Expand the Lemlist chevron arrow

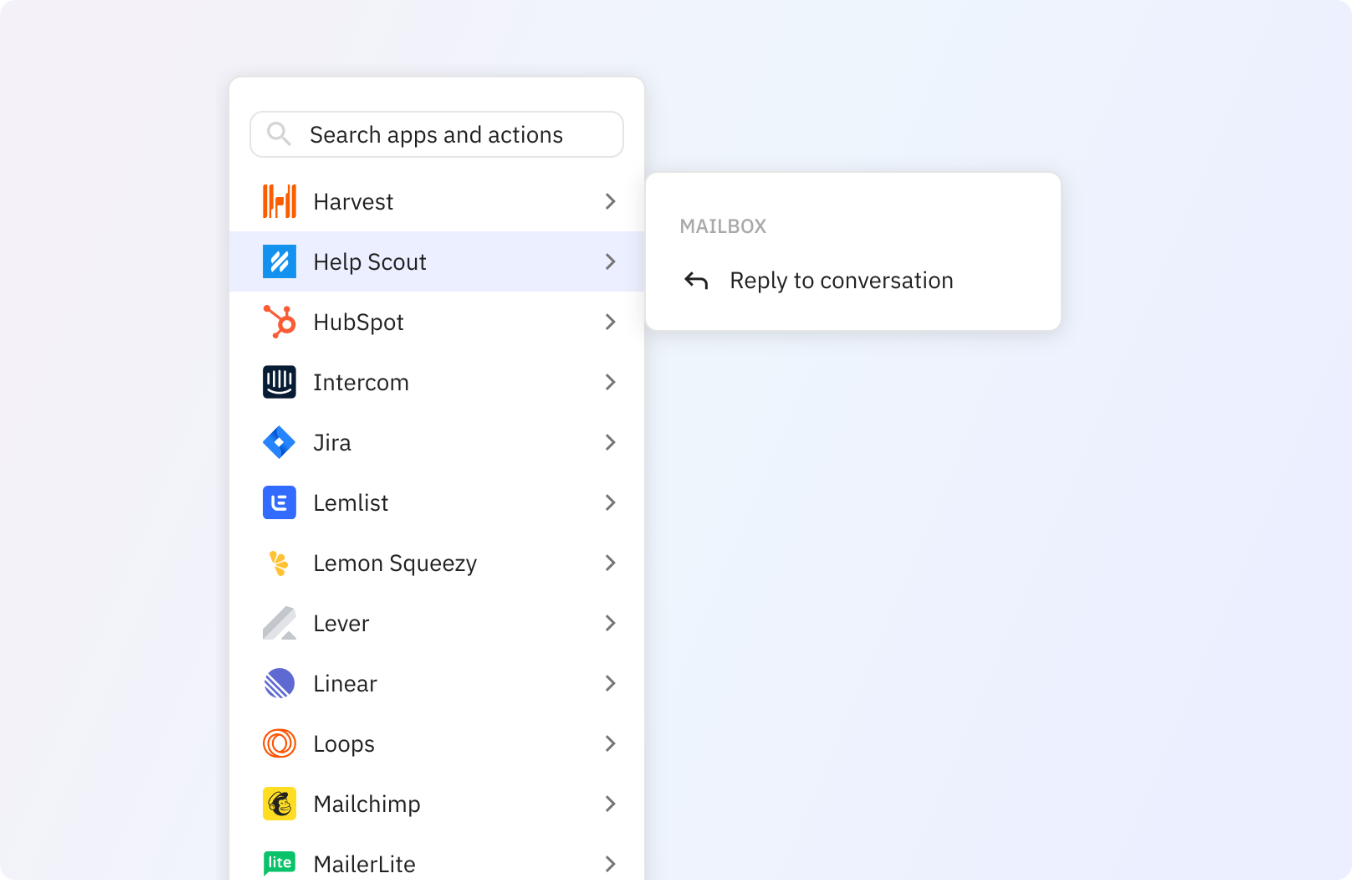click(610, 502)
